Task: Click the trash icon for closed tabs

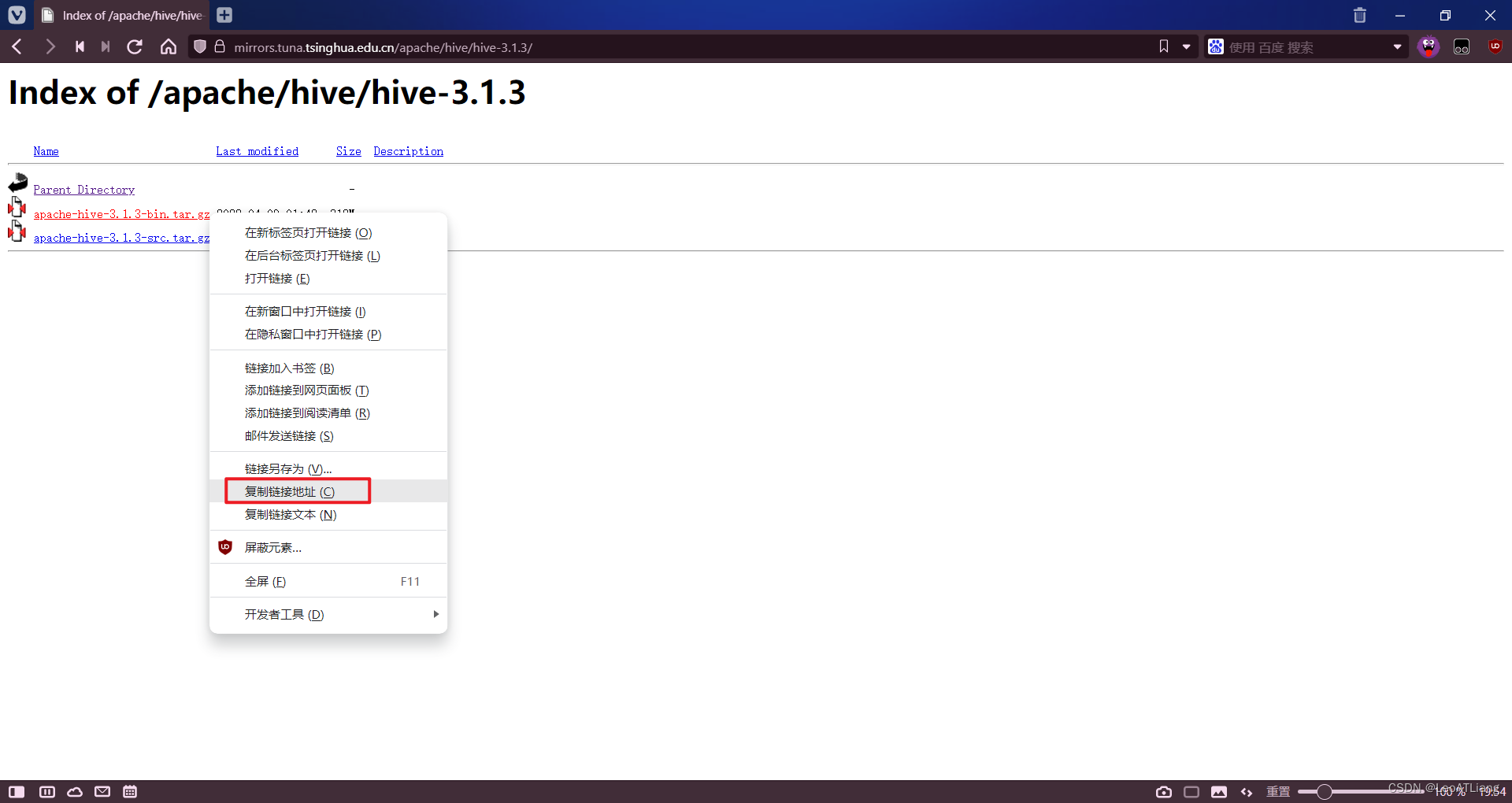Action: coord(1359,15)
